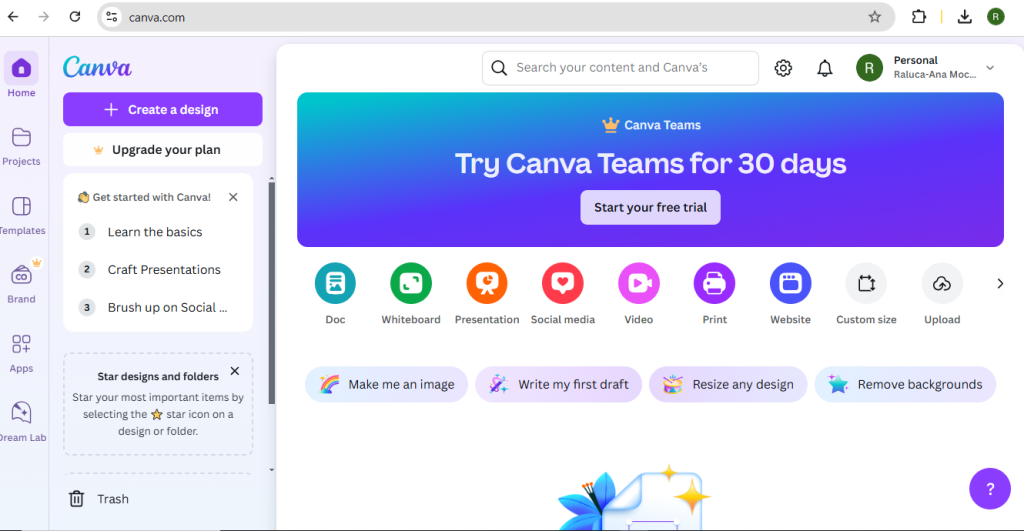Show more design types with right arrow
The image size is (1024, 531).
[1000, 283]
